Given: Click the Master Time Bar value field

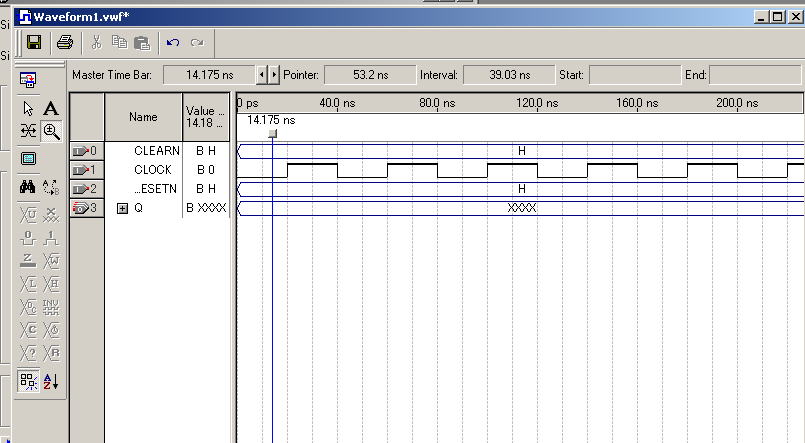Looking at the screenshot, I should pyautogui.click(x=209, y=75).
